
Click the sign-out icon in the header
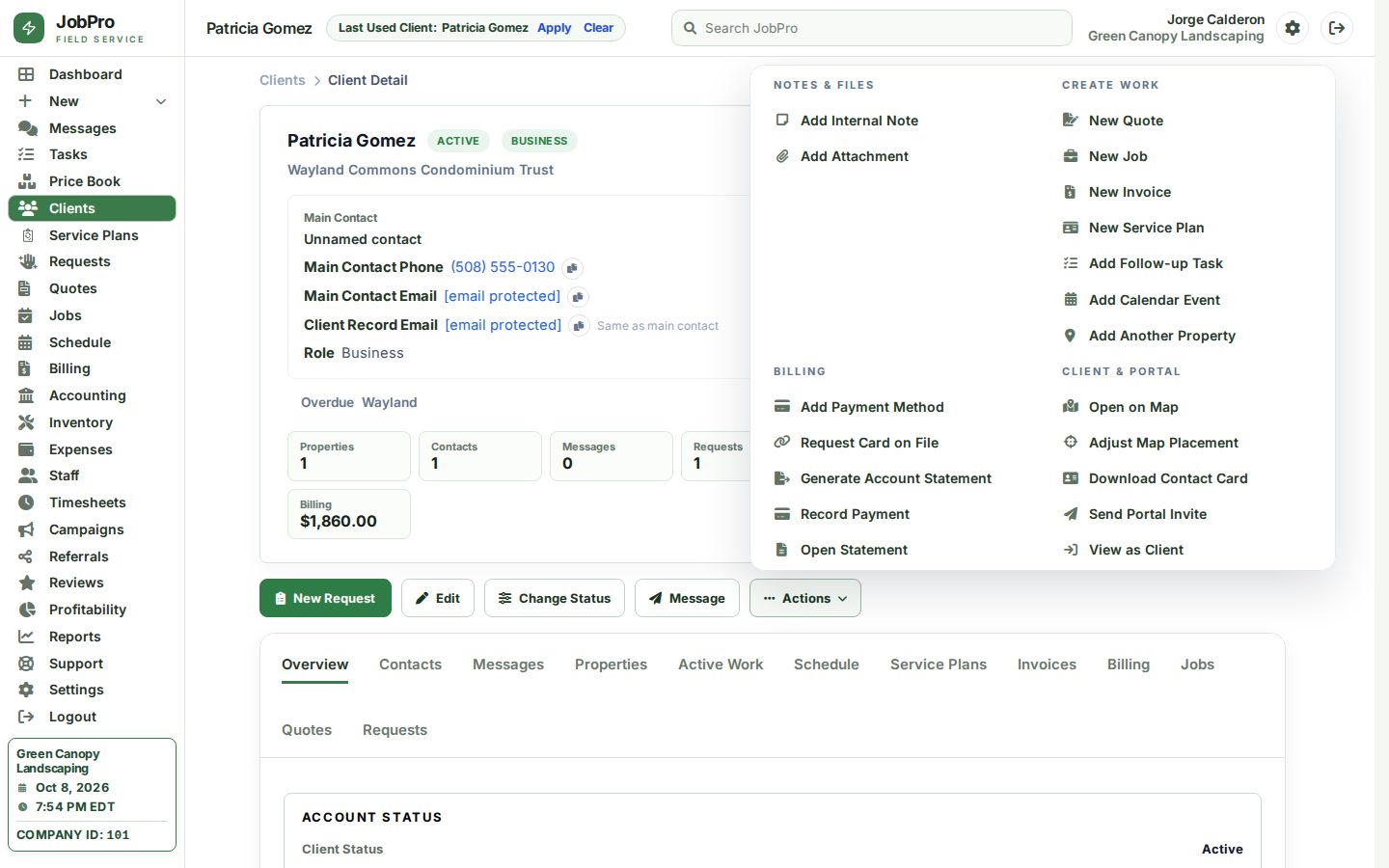pyautogui.click(x=1337, y=28)
